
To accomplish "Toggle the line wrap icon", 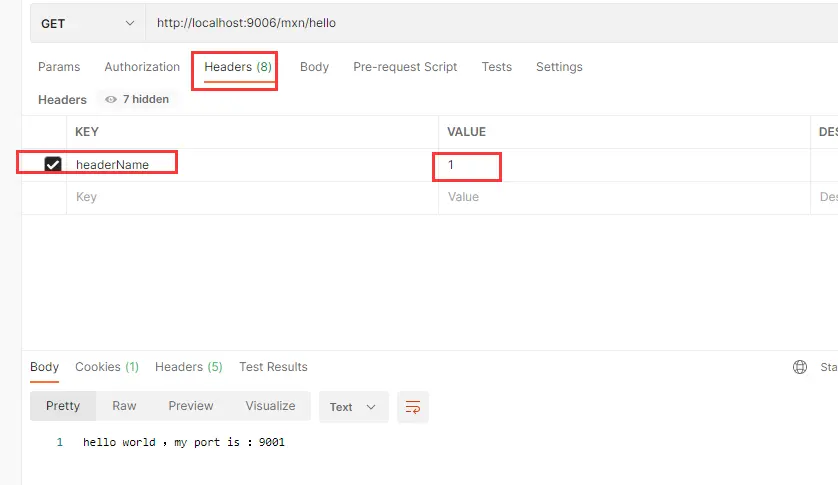I will click(413, 407).
